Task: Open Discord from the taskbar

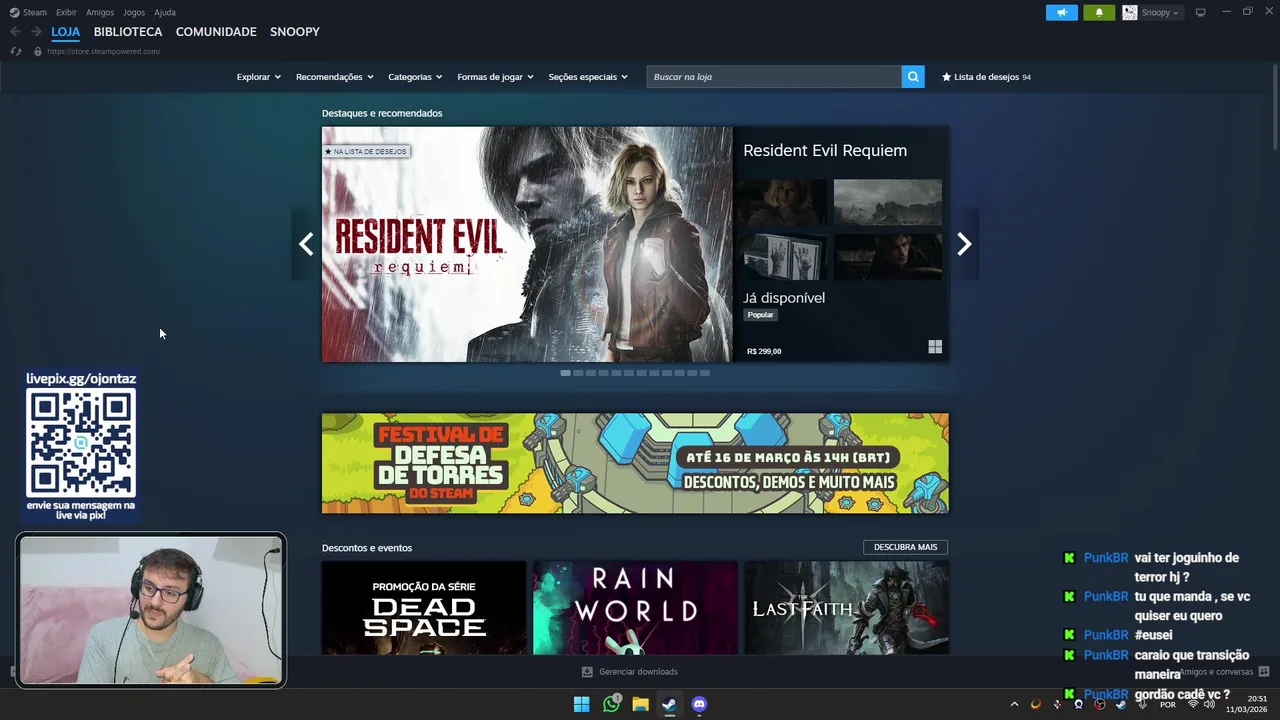Action: click(699, 704)
